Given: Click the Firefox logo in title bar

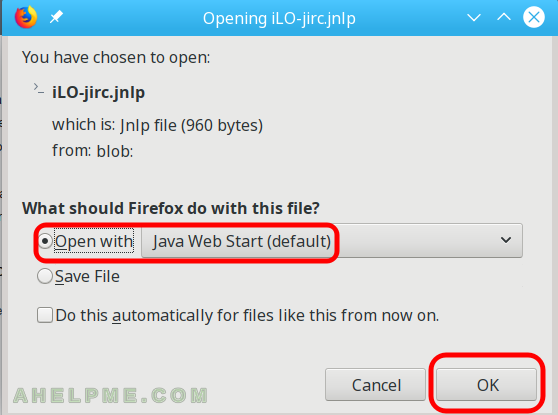Looking at the screenshot, I should [26, 17].
